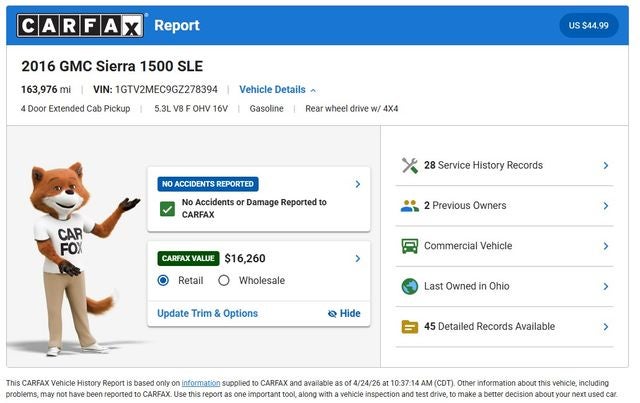The height and width of the screenshot is (403, 640).
Task: Click the wrench service history icon
Action: click(409, 166)
